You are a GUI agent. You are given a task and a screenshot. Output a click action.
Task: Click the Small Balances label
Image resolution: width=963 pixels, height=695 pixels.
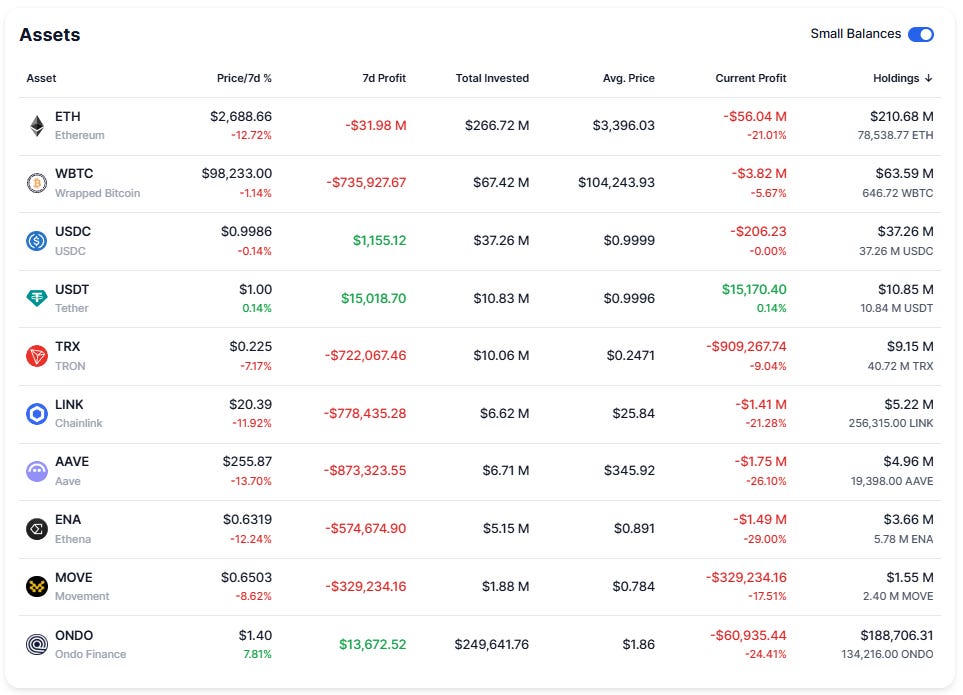pos(856,34)
